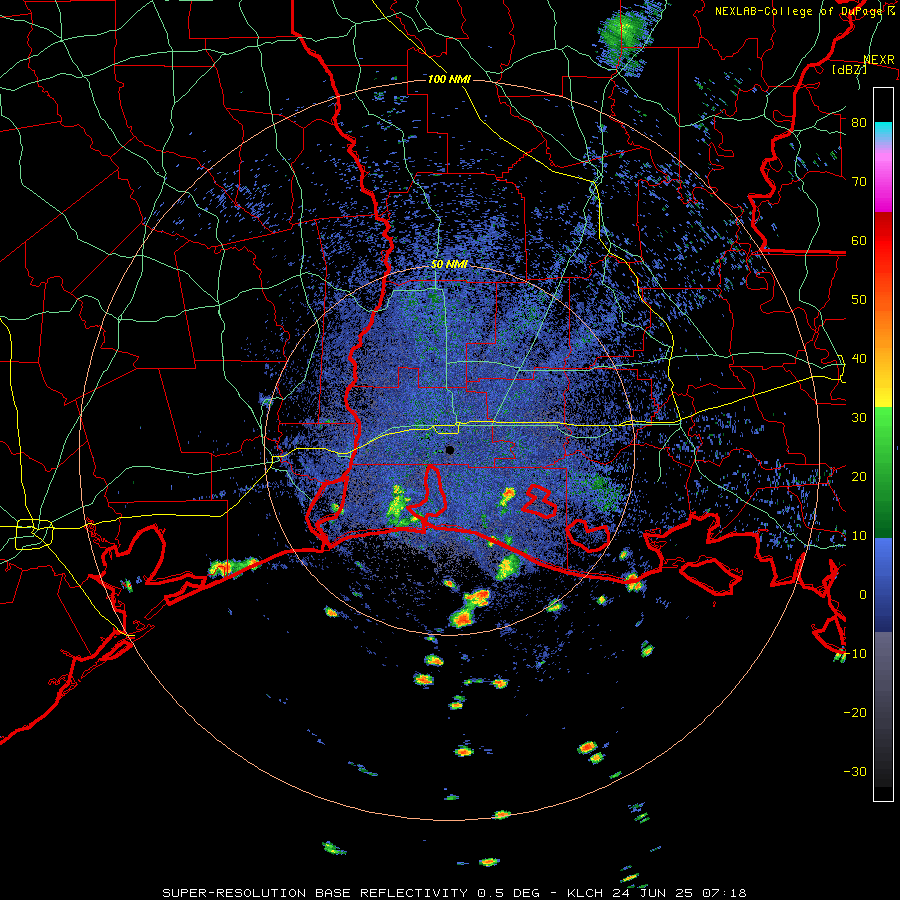Viewport: 900px width, 900px height.
Task: Click the magenta band of the color bar
Action: (883, 179)
